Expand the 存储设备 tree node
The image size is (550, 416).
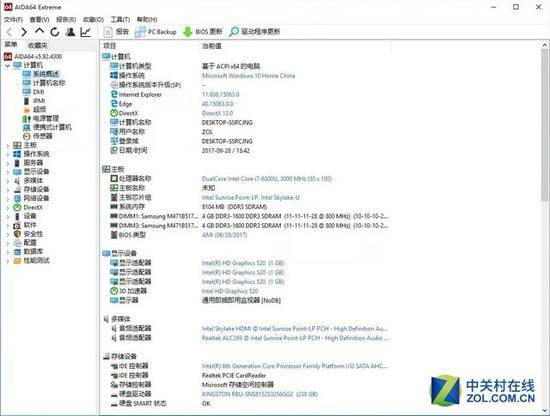pyautogui.click(x=8, y=189)
